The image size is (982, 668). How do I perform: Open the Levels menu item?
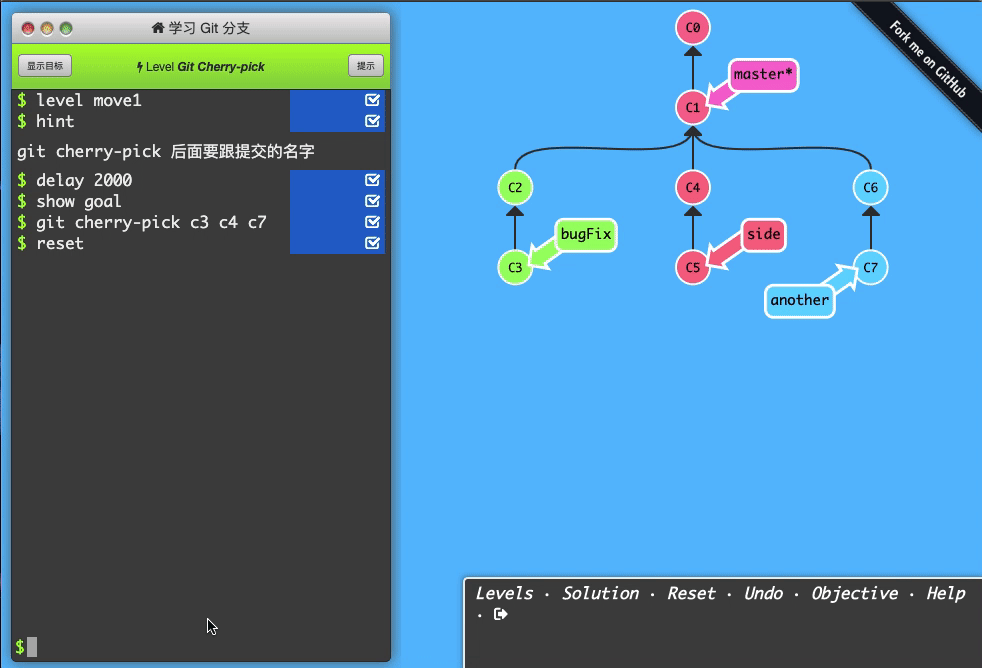(505, 593)
